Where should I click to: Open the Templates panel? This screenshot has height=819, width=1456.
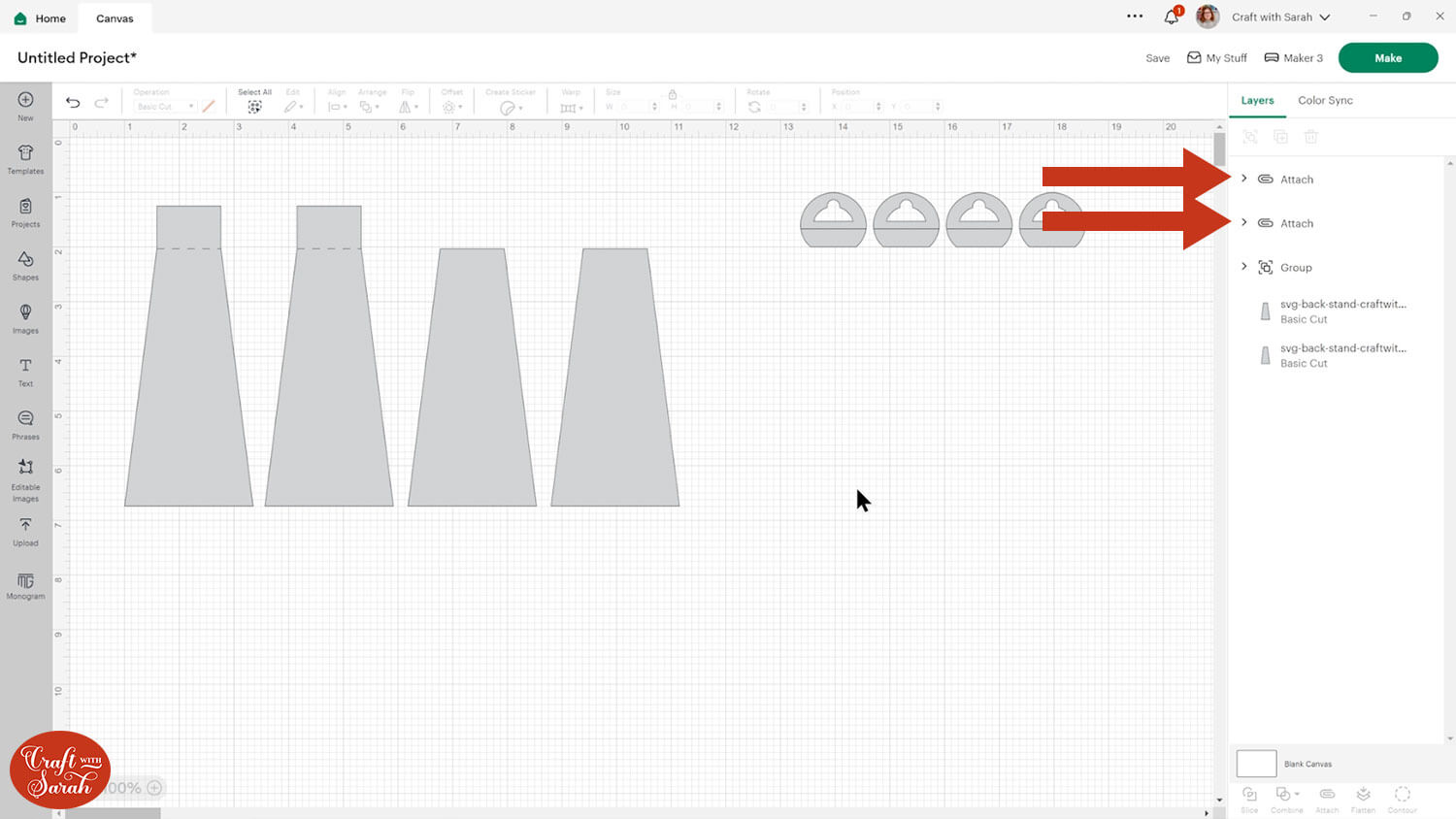(25, 159)
